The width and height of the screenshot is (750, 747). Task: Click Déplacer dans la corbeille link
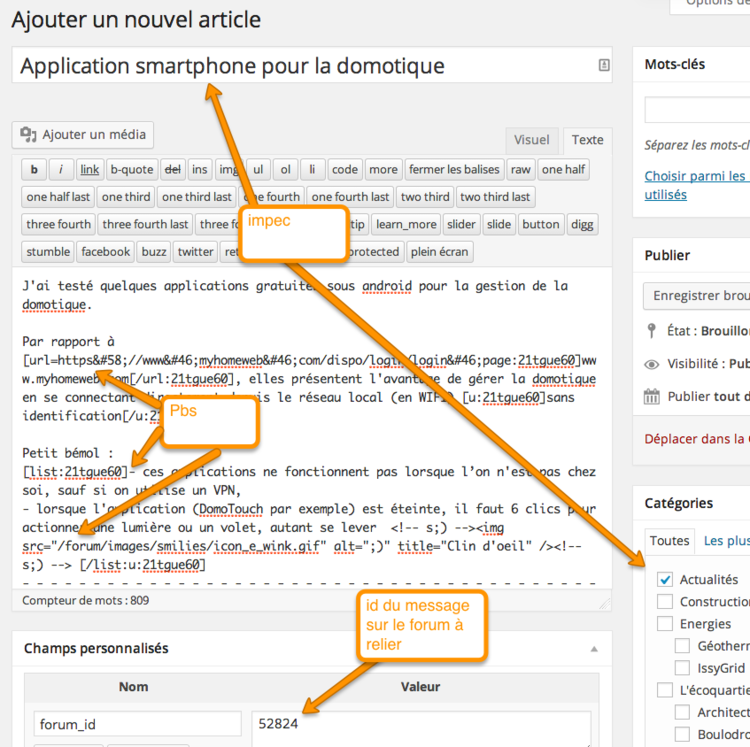tap(697, 439)
